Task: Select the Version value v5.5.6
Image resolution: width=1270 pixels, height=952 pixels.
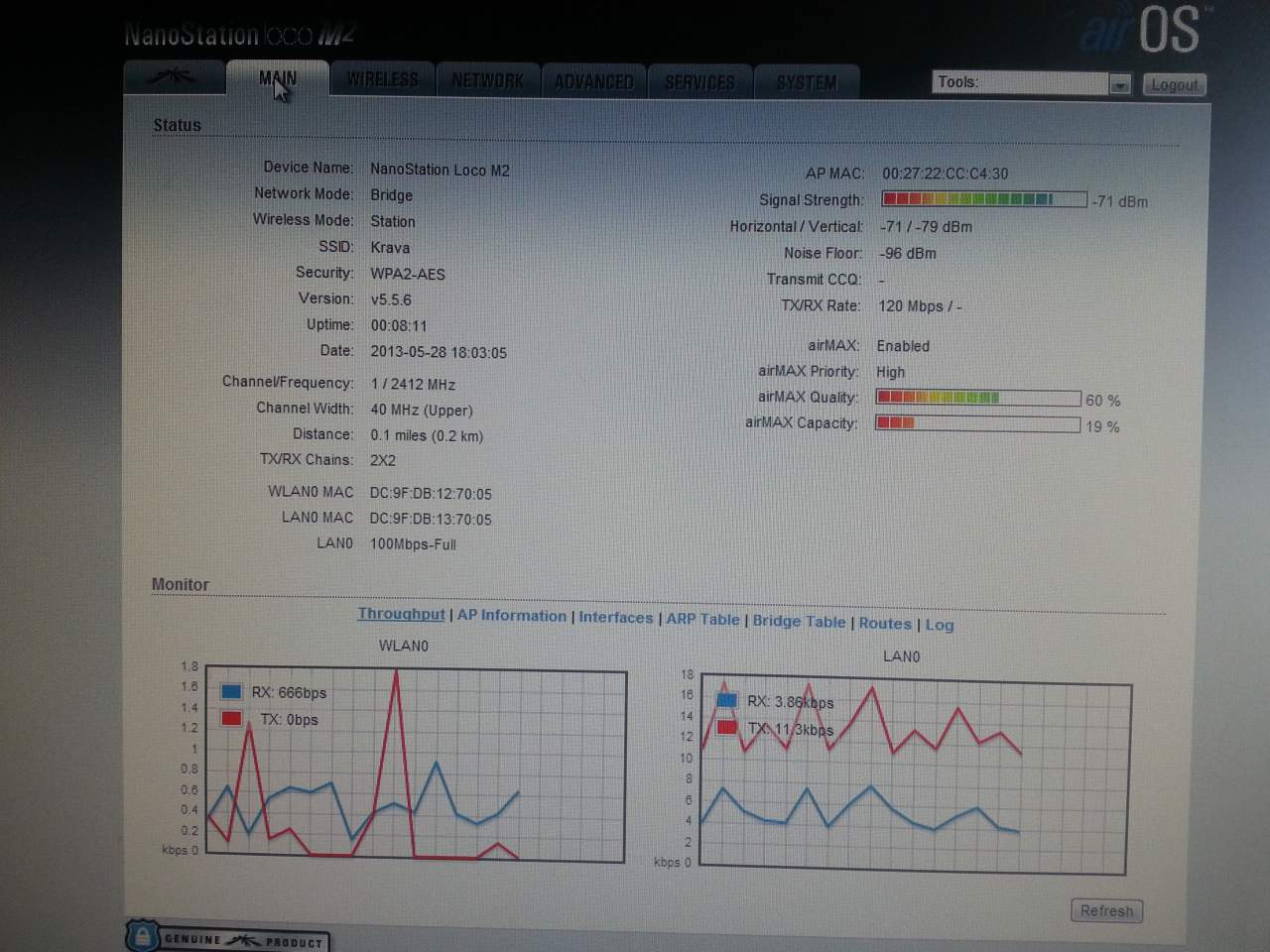Action: click(391, 299)
